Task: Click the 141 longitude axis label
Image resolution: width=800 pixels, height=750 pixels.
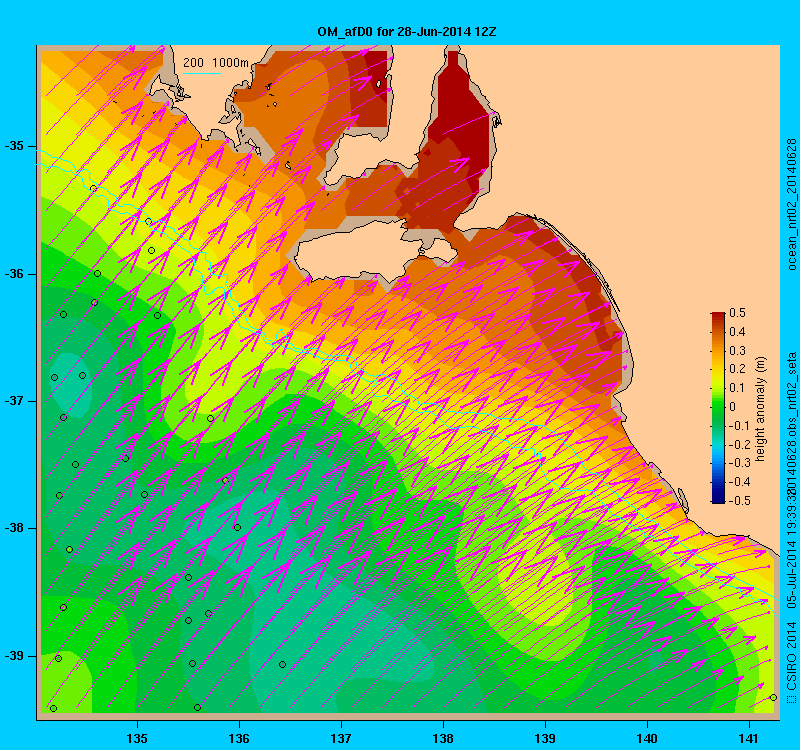Action: tap(749, 739)
